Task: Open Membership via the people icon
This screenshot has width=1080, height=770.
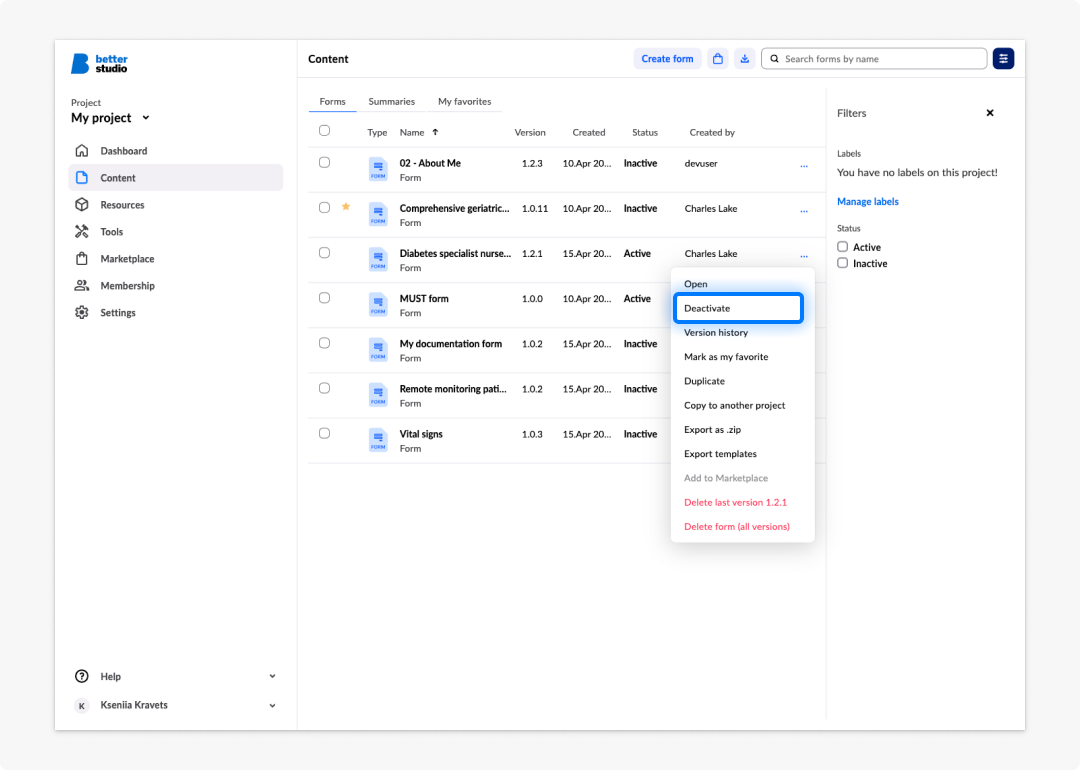Action: pos(82,285)
